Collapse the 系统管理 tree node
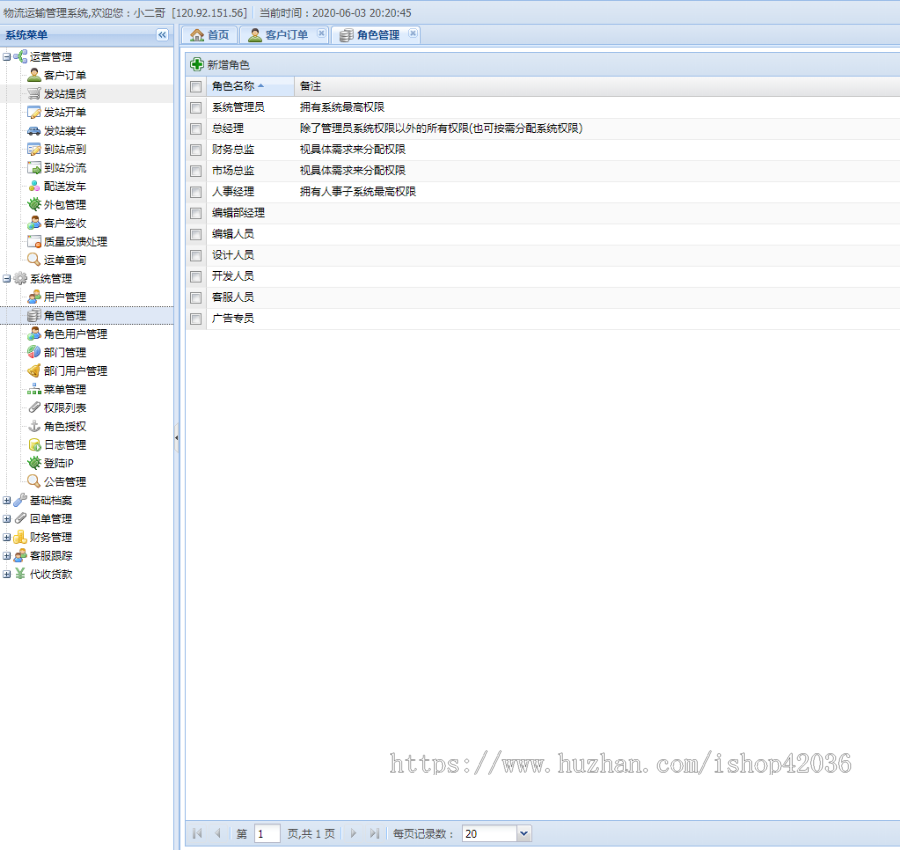 [x=7, y=278]
